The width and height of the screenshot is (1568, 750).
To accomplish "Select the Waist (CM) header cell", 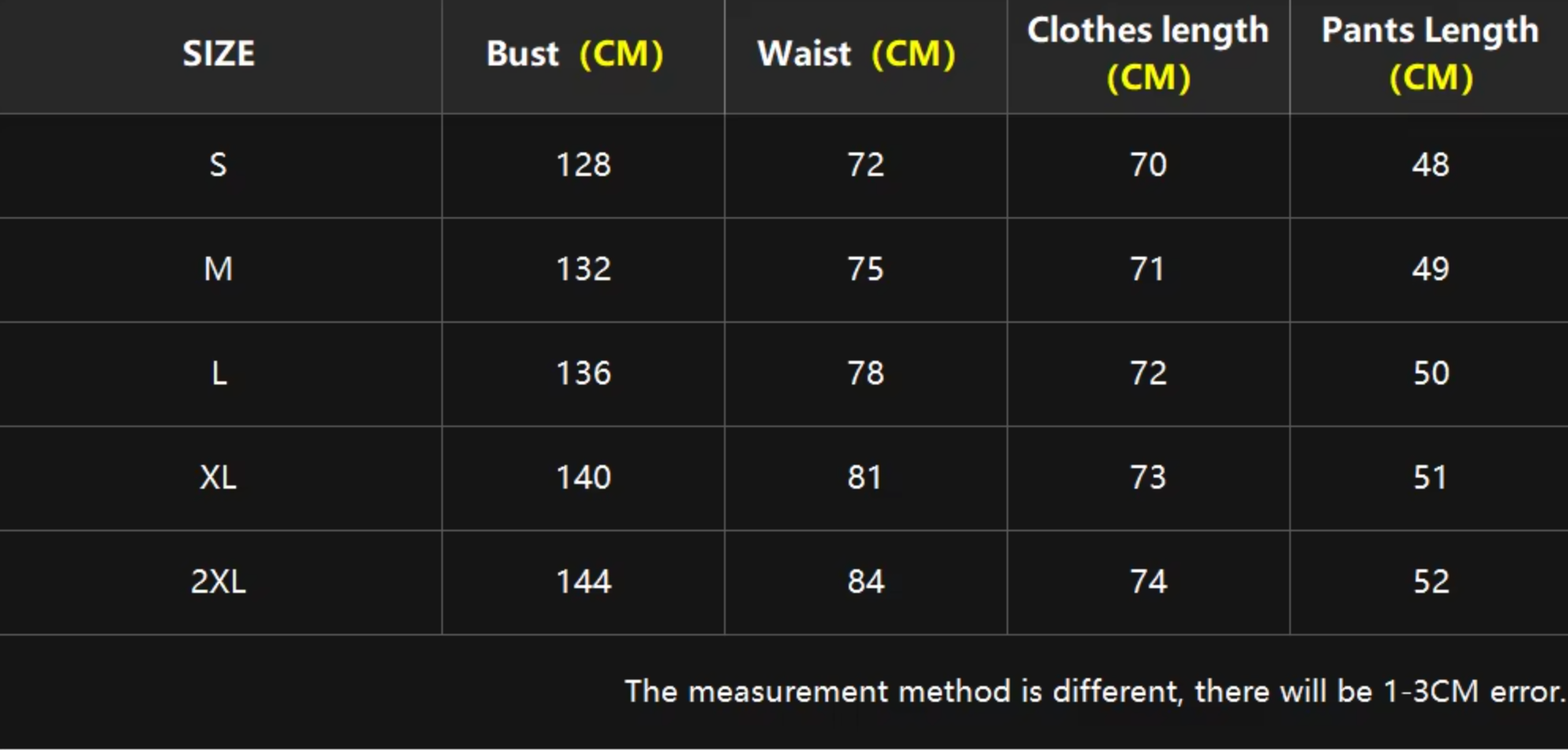I will click(x=857, y=54).
